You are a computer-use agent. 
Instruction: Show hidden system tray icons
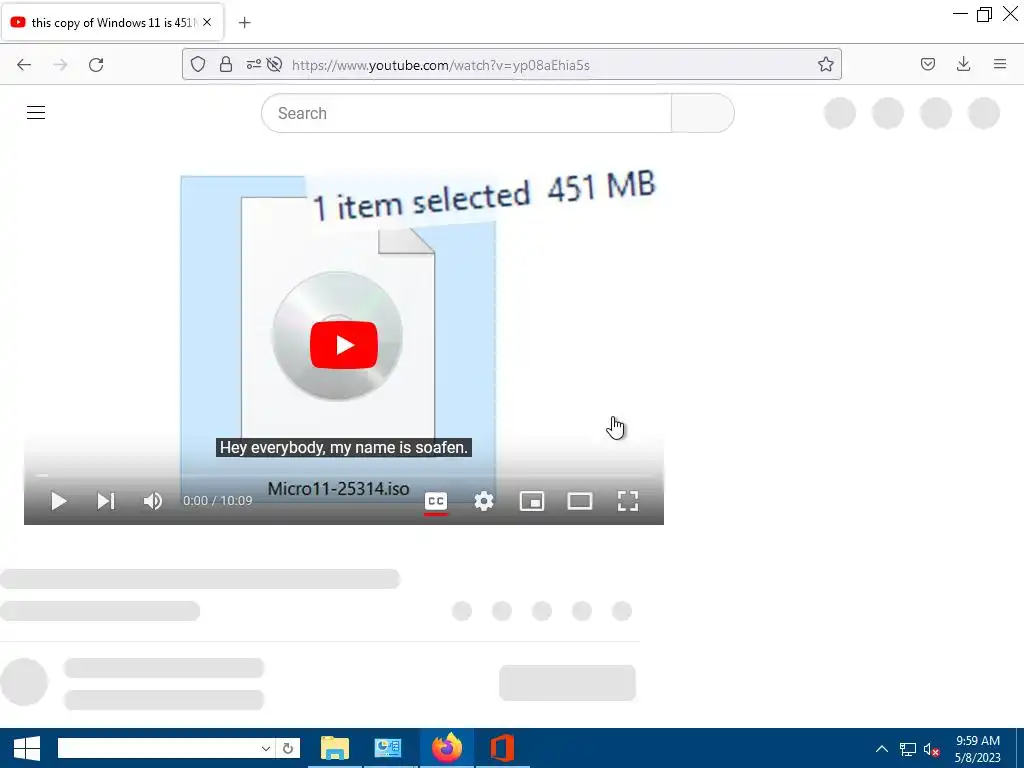tap(882, 749)
